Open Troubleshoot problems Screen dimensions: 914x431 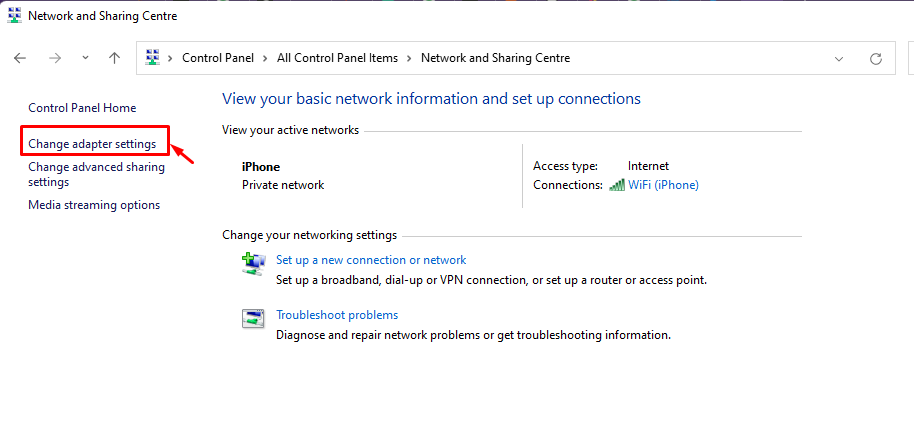coord(337,315)
